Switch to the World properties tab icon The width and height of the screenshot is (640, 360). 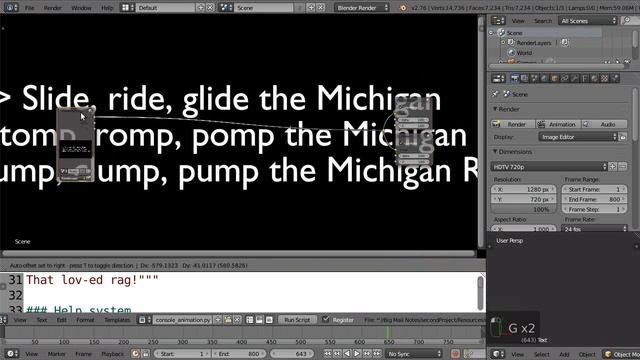[544, 78]
